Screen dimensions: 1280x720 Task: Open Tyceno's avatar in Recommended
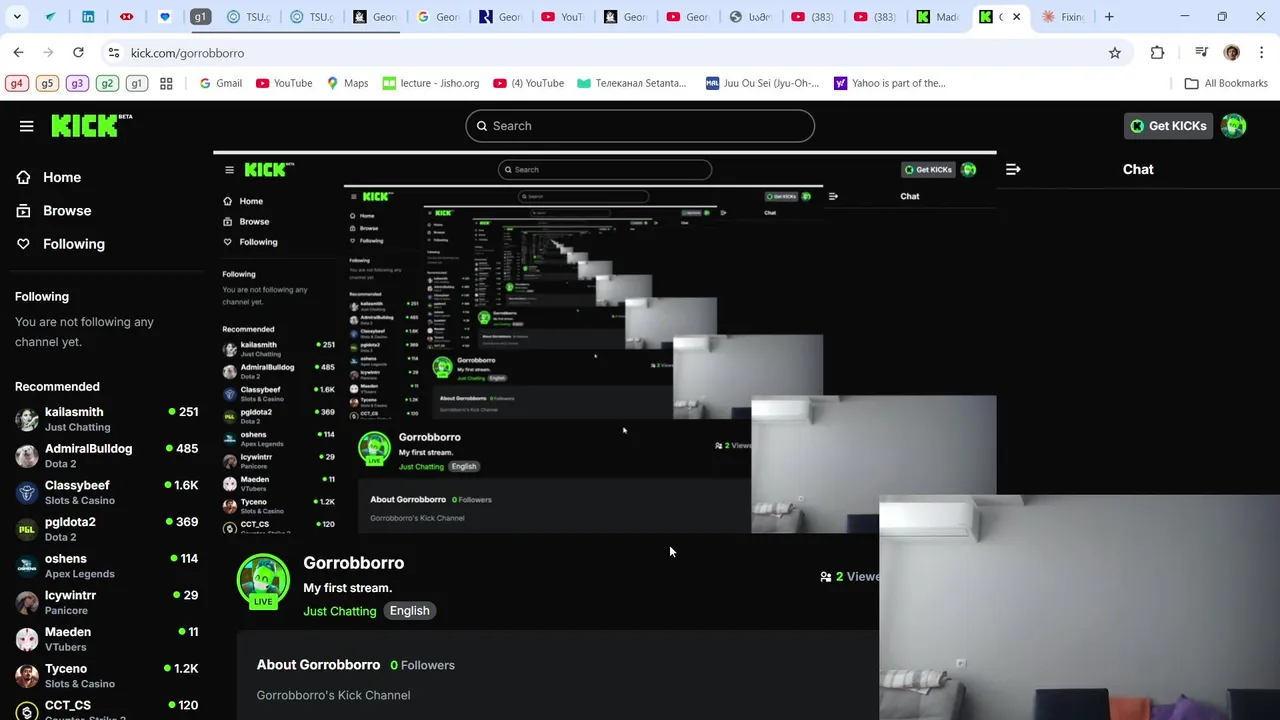point(27,676)
